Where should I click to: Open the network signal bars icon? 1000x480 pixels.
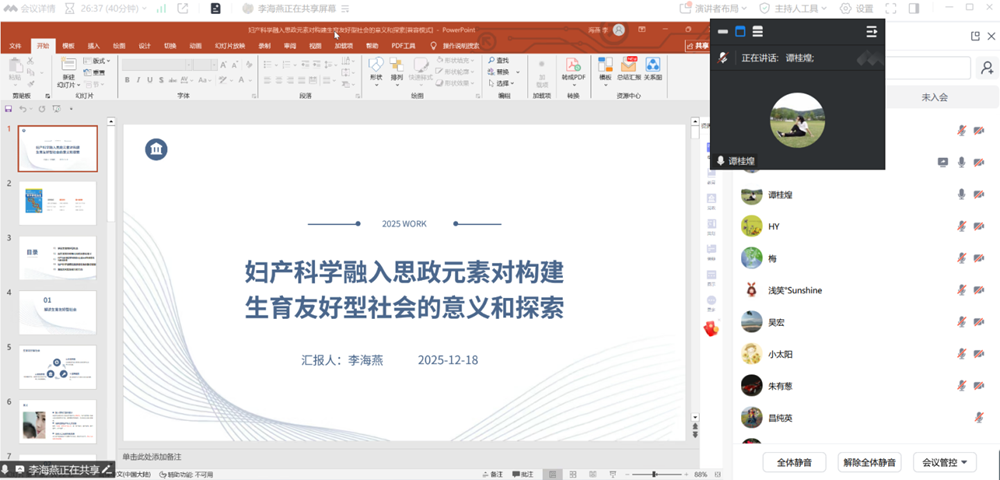[x=161, y=8]
